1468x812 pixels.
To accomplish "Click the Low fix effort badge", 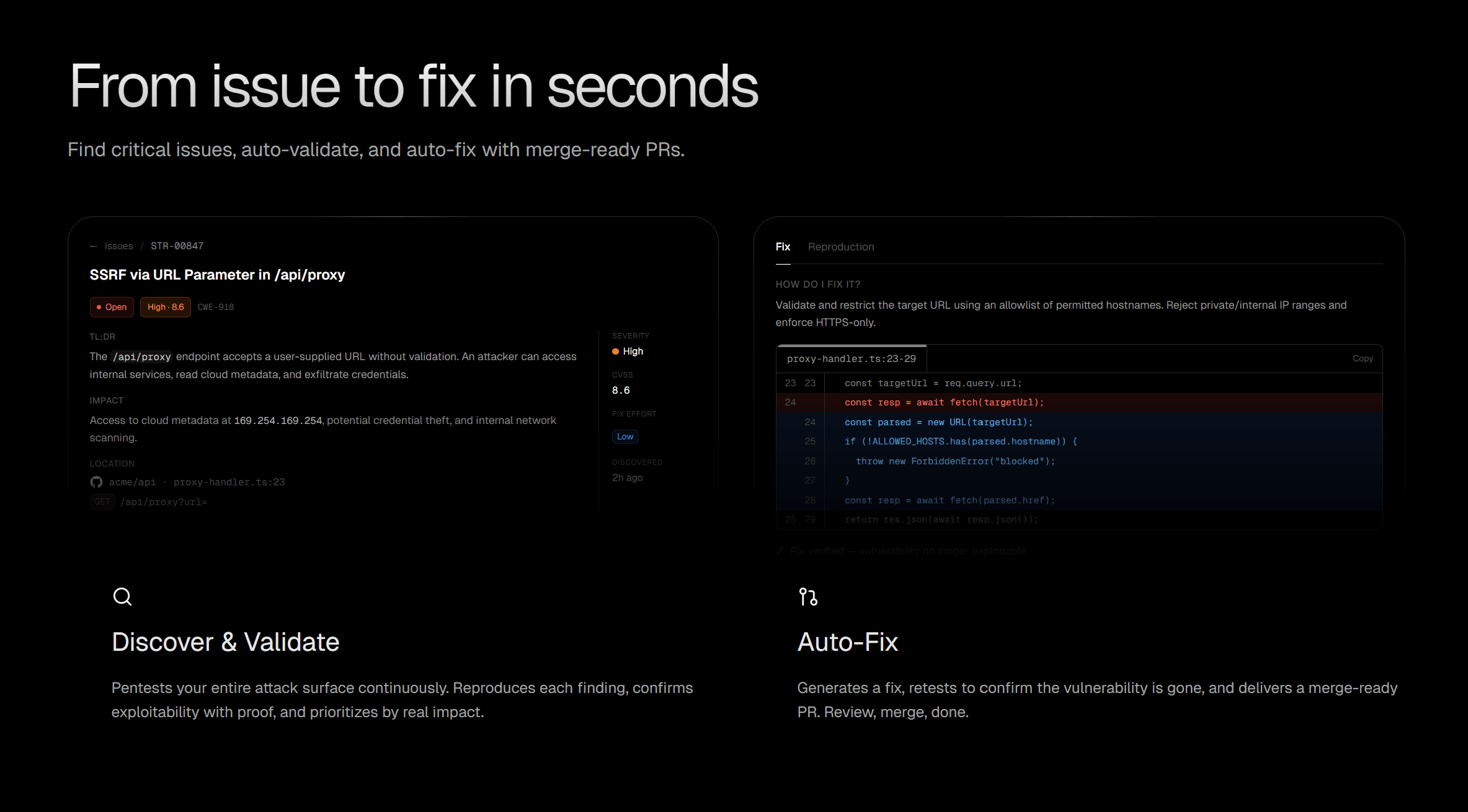I will 625,436.
